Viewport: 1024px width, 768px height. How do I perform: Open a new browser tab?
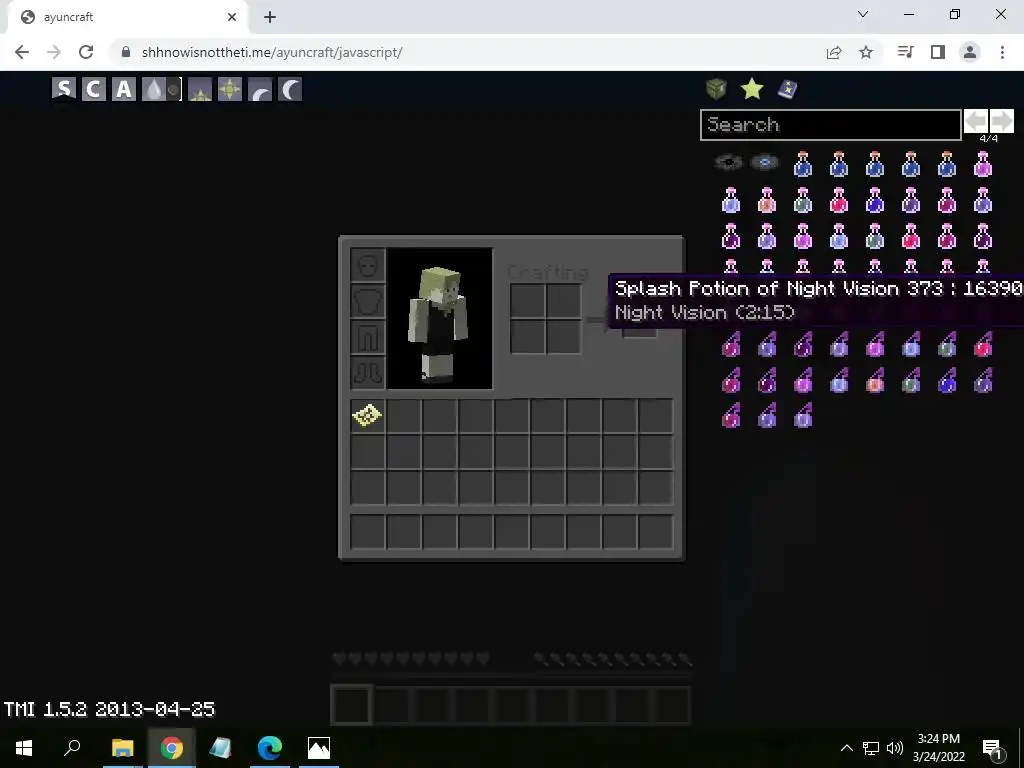coord(270,17)
